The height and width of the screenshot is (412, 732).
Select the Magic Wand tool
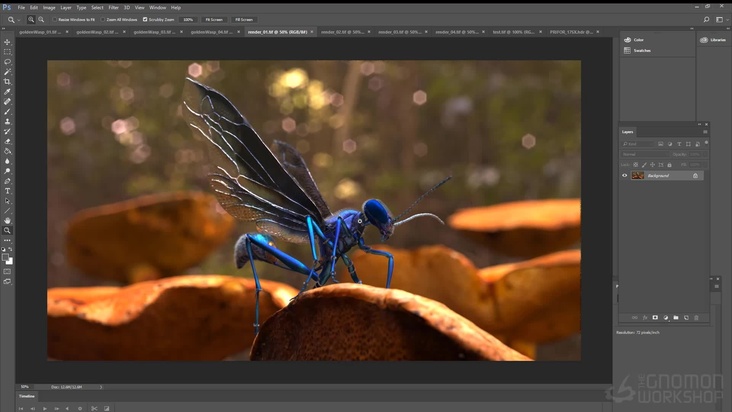coord(7,72)
